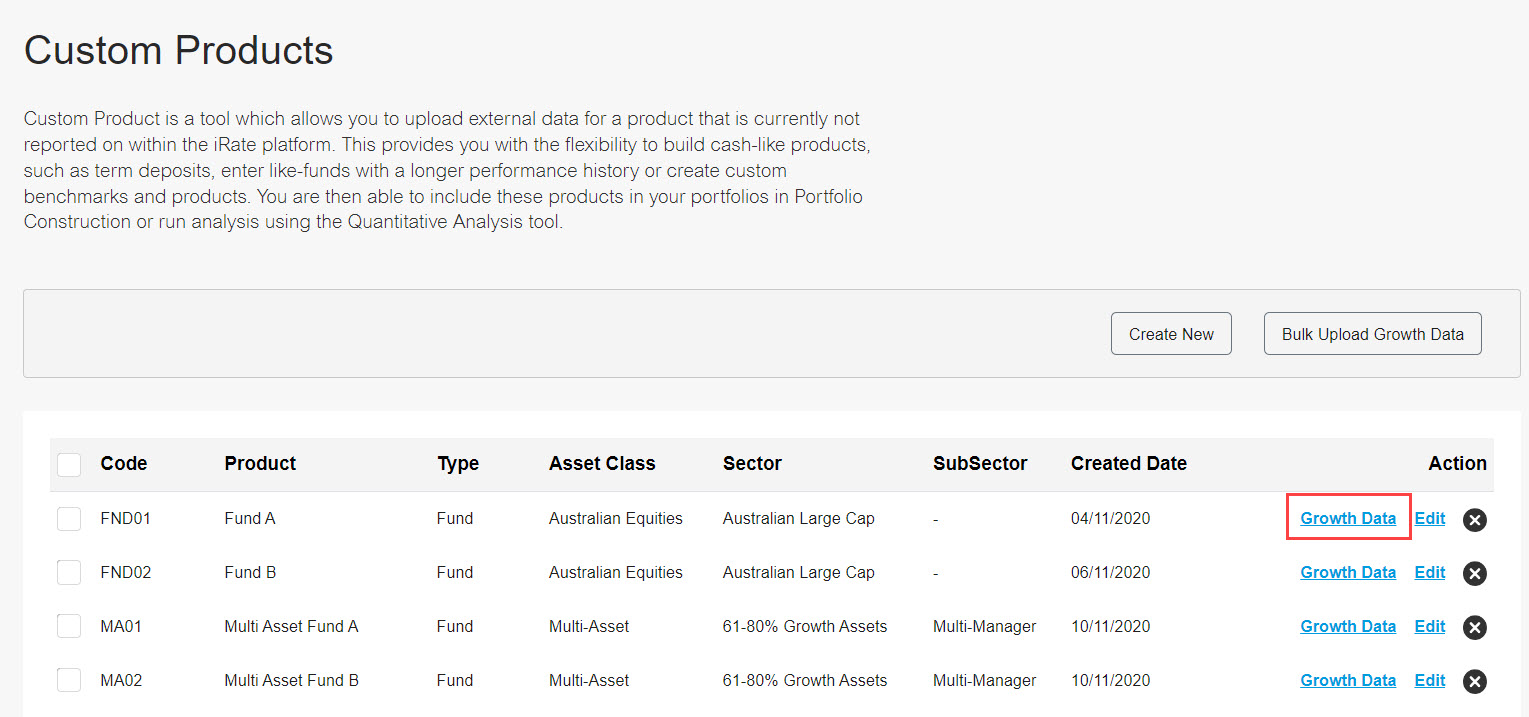Edit the Fund A product
This screenshot has height=717, width=1529.
(x=1430, y=518)
